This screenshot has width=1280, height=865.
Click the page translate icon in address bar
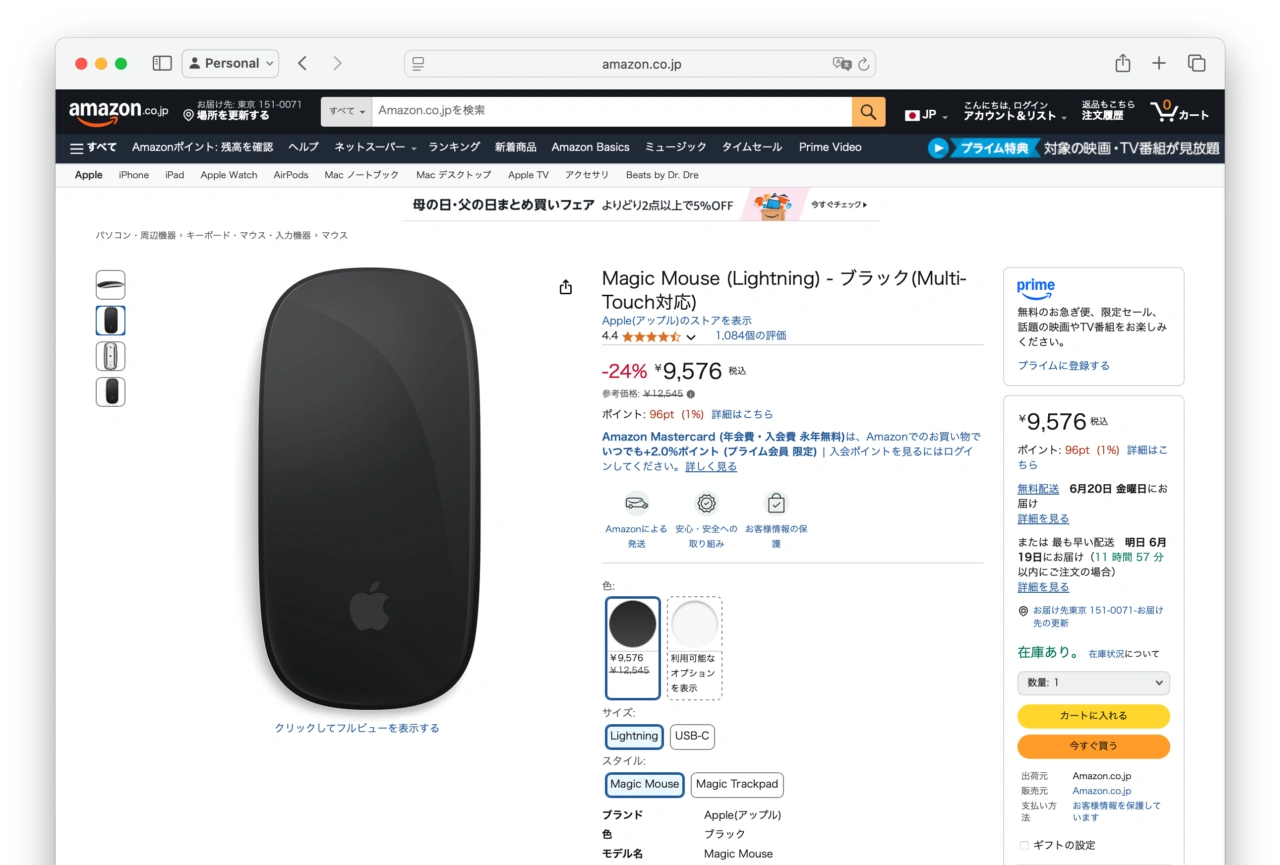click(842, 64)
